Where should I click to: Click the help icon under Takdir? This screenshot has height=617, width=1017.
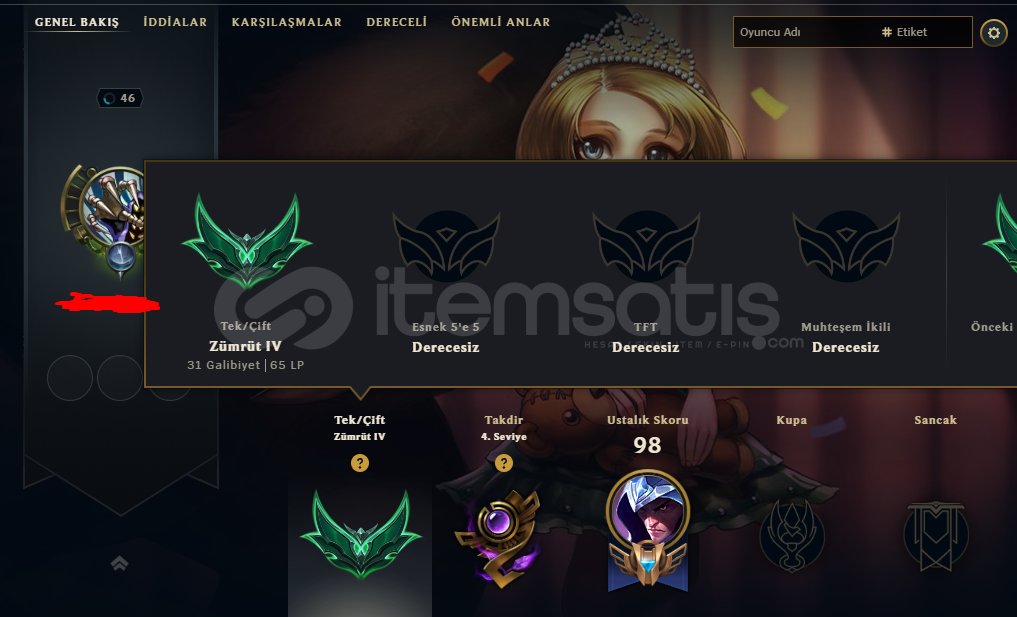[x=504, y=463]
